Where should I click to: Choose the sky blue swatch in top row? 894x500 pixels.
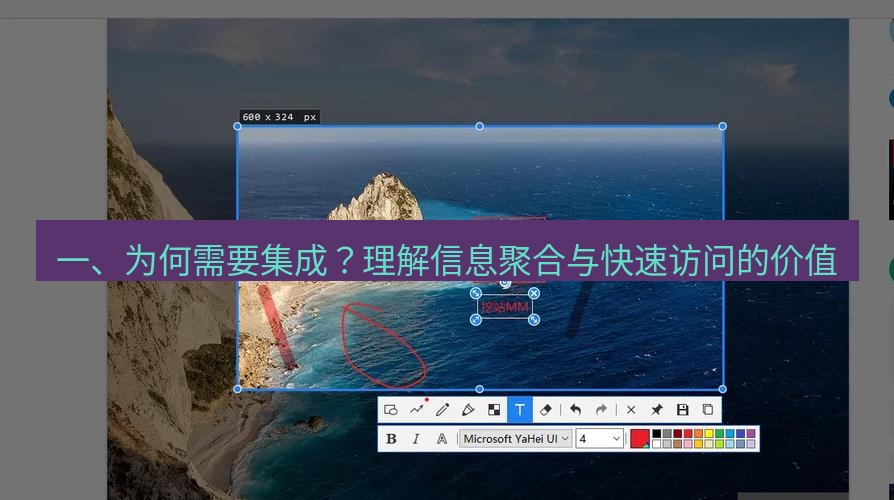[730, 433]
